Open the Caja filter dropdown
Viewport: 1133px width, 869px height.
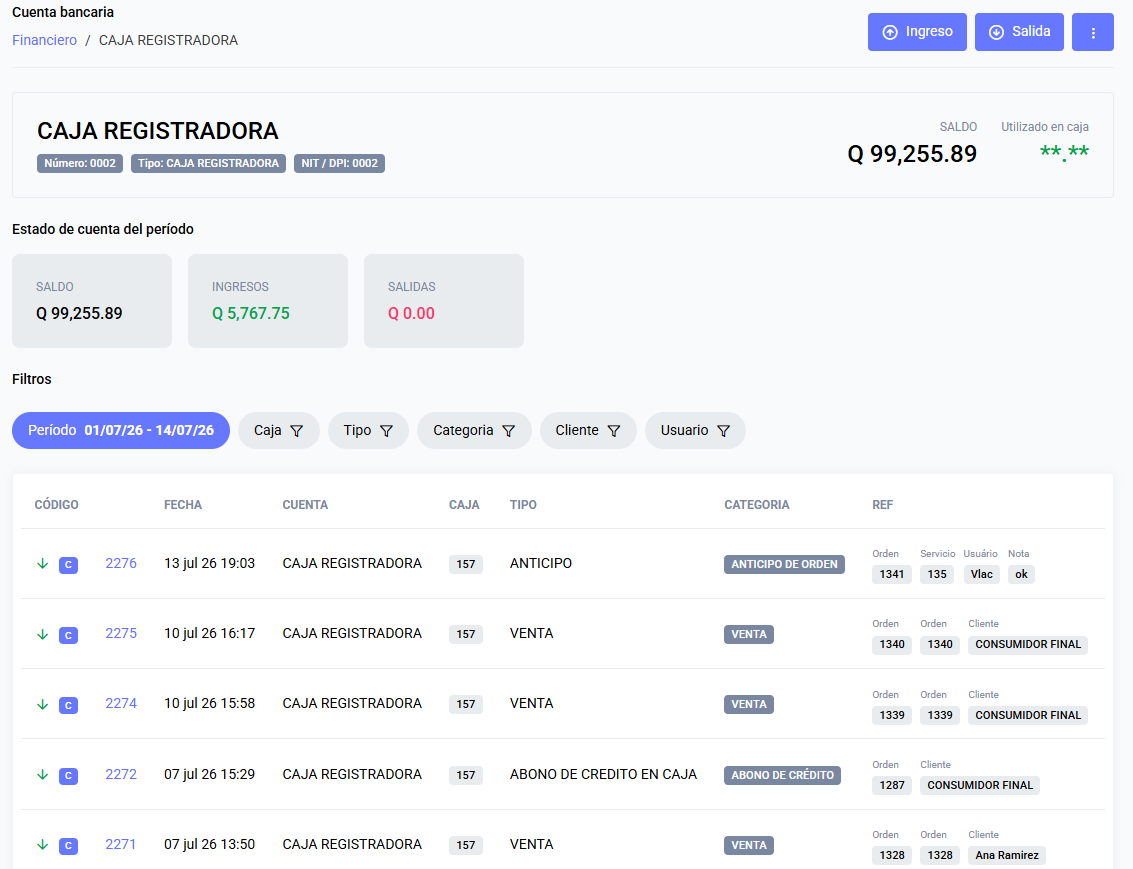tap(278, 431)
